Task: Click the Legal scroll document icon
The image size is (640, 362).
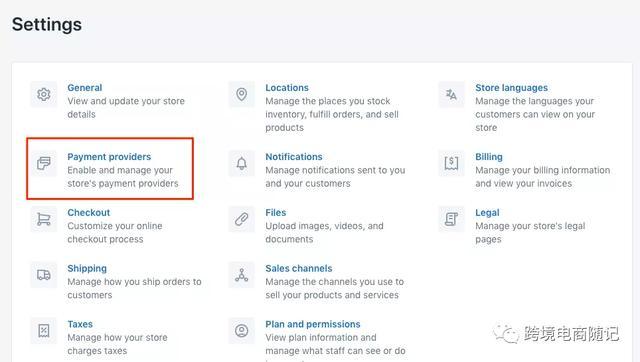Action: click(x=451, y=219)
